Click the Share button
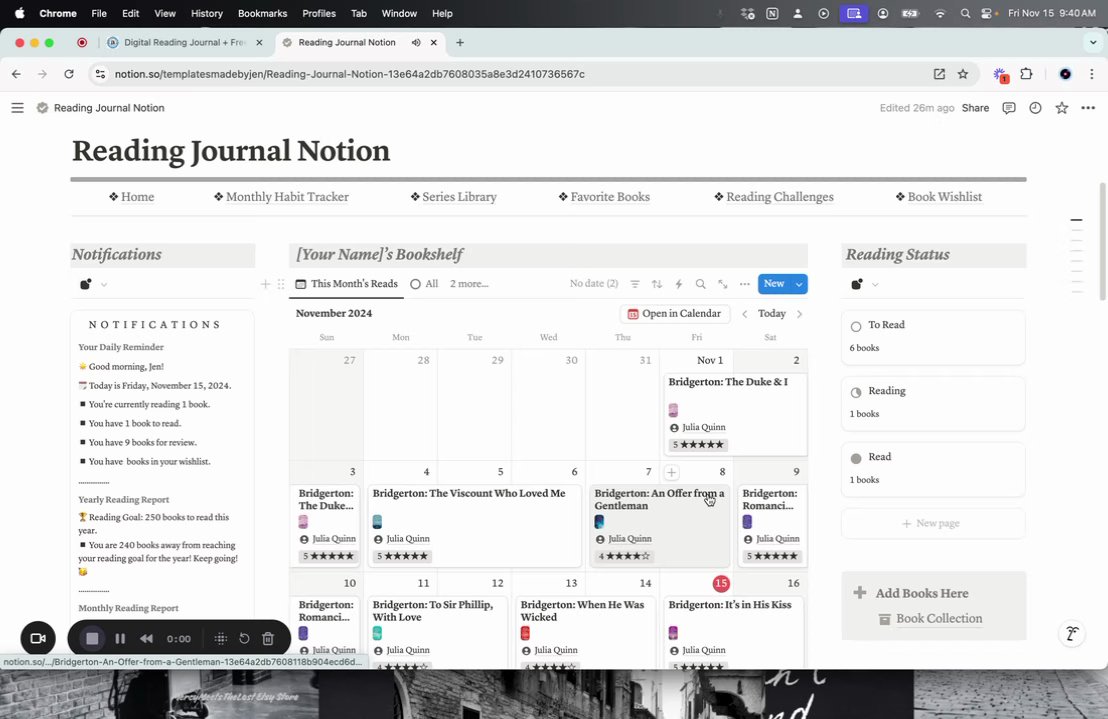Screen dimensions: 1108x719 point(975,108)
